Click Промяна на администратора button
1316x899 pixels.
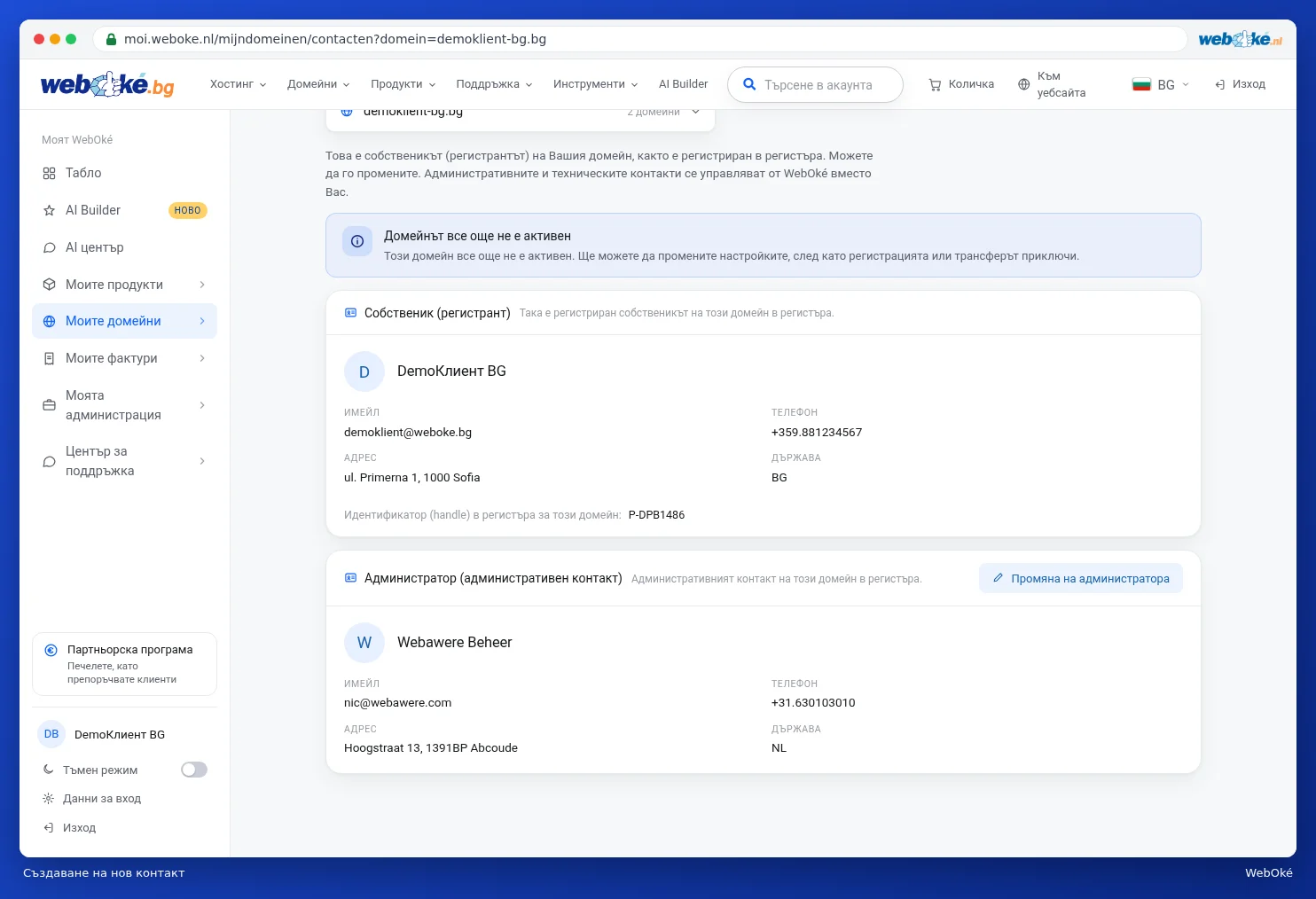(1081, 579)
